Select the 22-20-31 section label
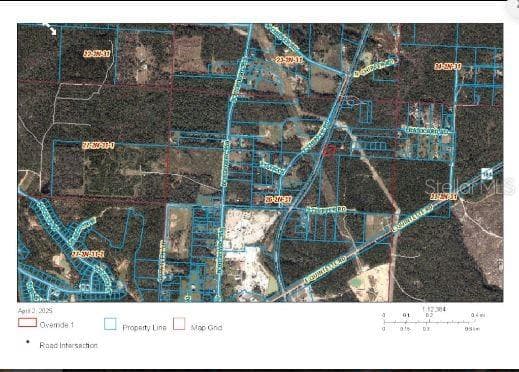The image size is (519, 372). coord(97,53)
